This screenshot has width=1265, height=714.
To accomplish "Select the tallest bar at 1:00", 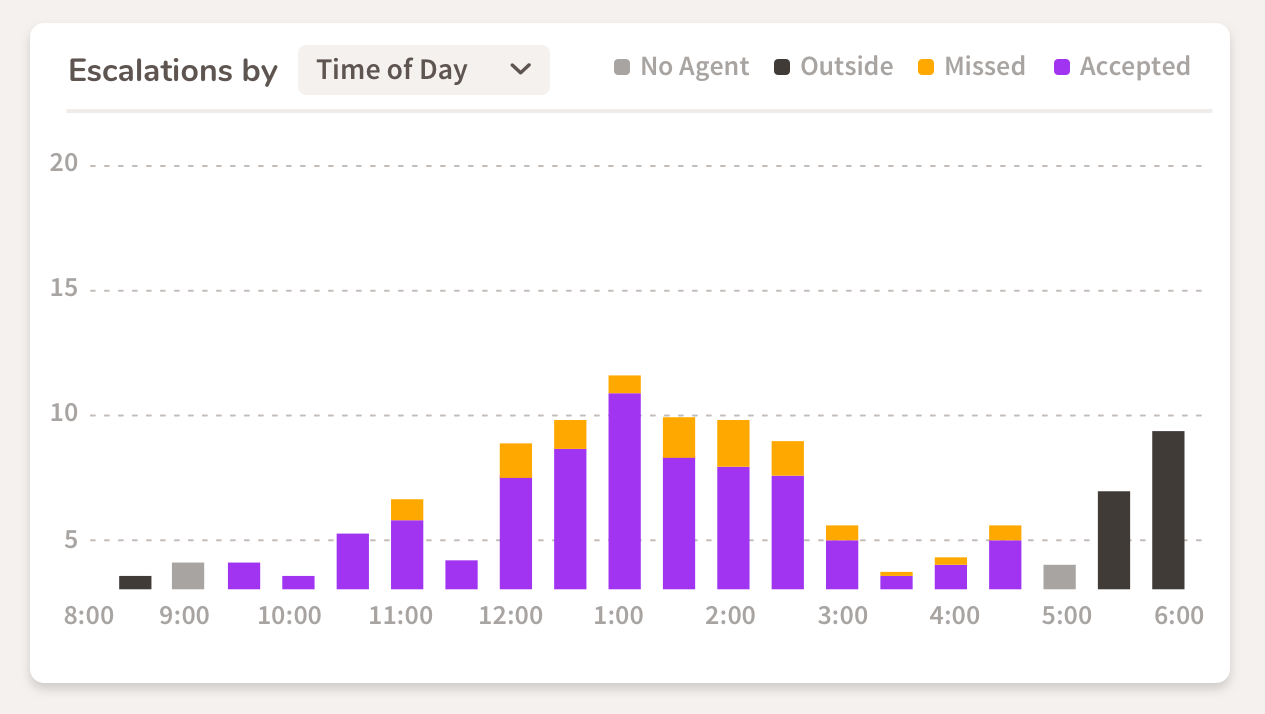I will 622,480.
